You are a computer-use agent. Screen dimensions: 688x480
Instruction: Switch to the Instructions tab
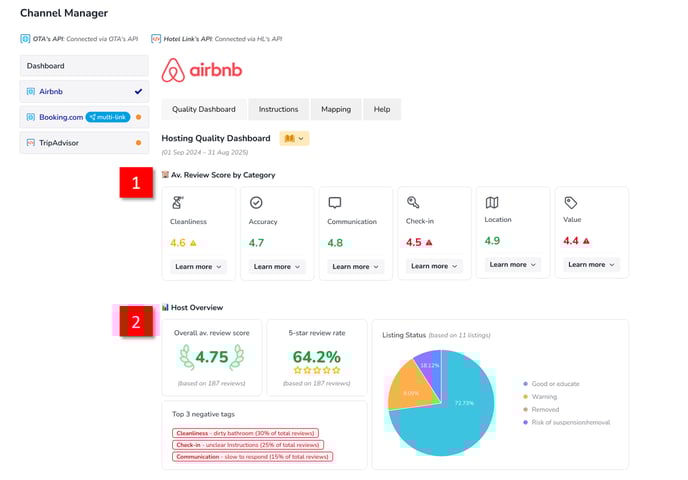pos(278,109)
